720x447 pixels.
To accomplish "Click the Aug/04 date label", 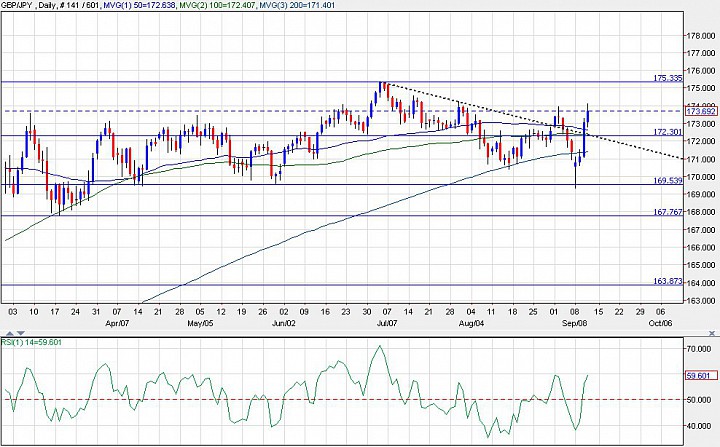I will [472, 323].
